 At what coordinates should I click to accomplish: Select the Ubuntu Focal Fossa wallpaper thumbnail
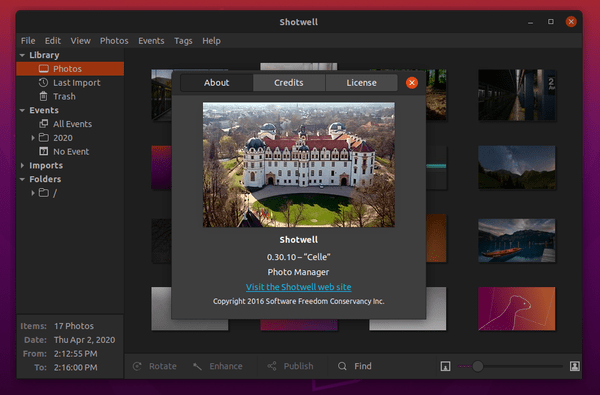(x=517, y=308)
